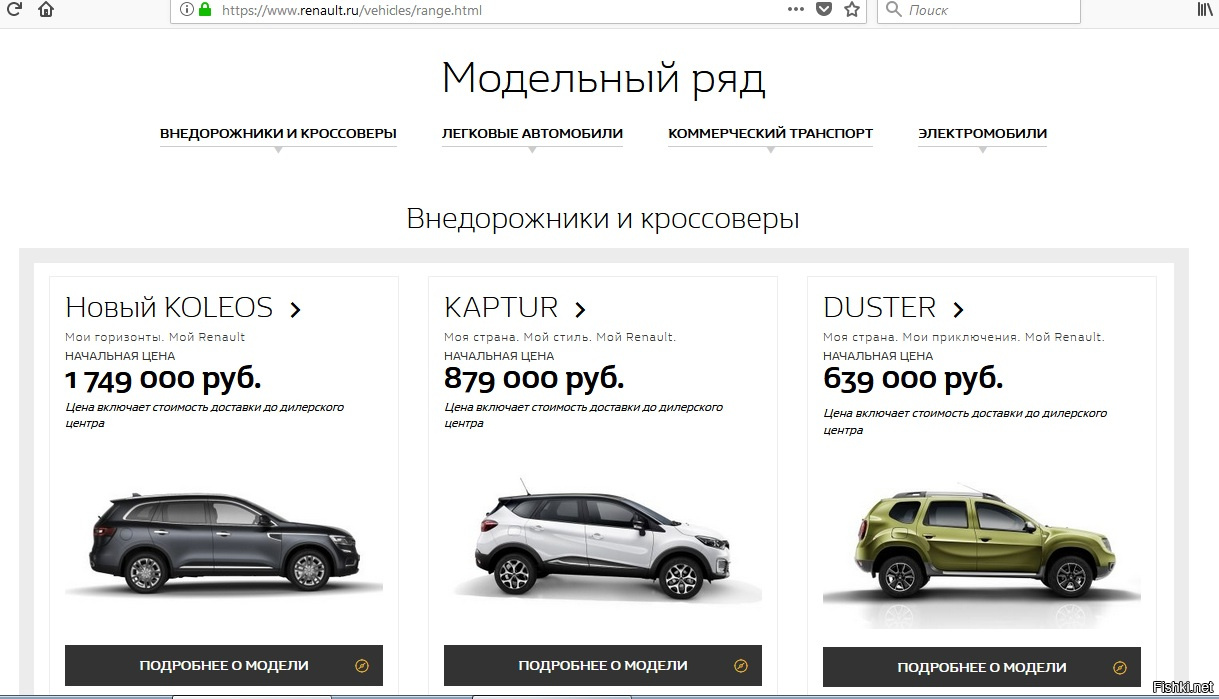Click Подробнее о модели button for Koleos

[x=224, y=665]
